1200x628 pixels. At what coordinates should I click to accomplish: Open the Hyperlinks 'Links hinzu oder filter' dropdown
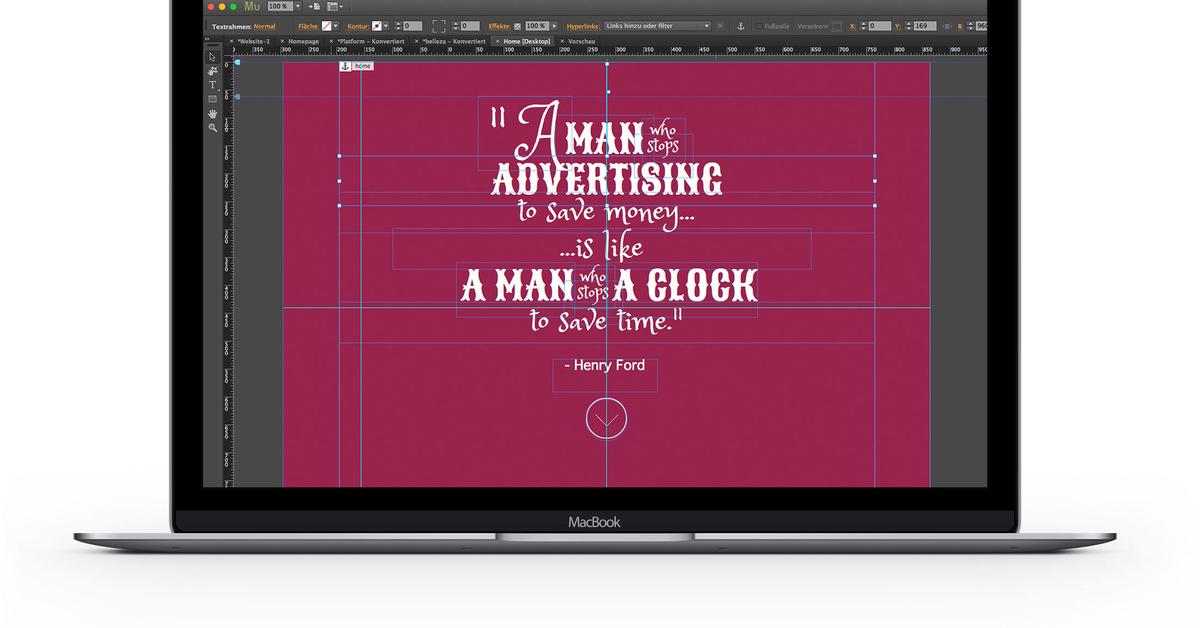coord(656,26)
